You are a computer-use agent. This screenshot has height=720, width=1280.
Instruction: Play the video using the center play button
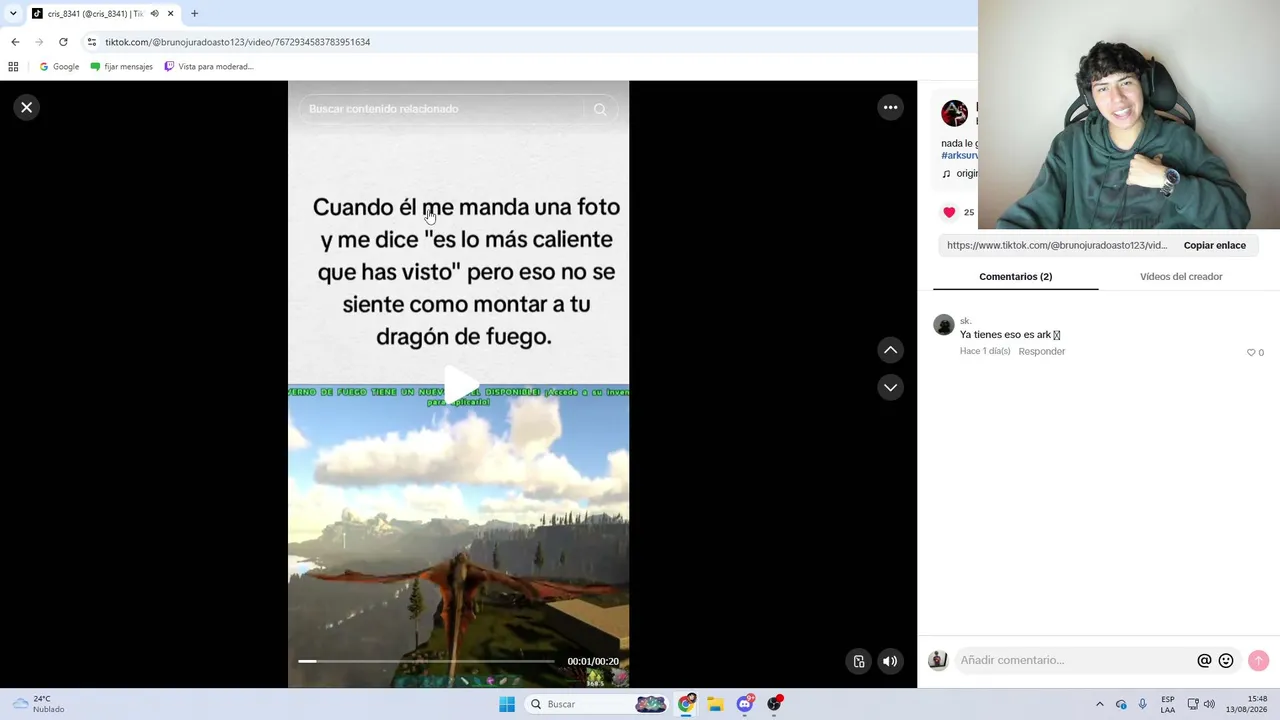click(459, 385)
